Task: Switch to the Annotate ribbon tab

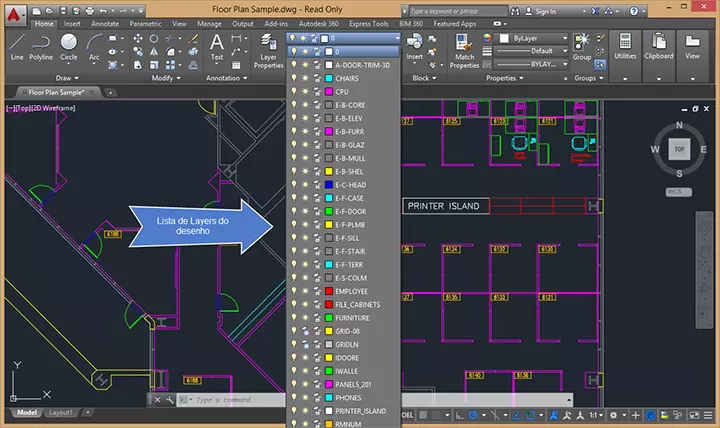Action: click(104, 22)
